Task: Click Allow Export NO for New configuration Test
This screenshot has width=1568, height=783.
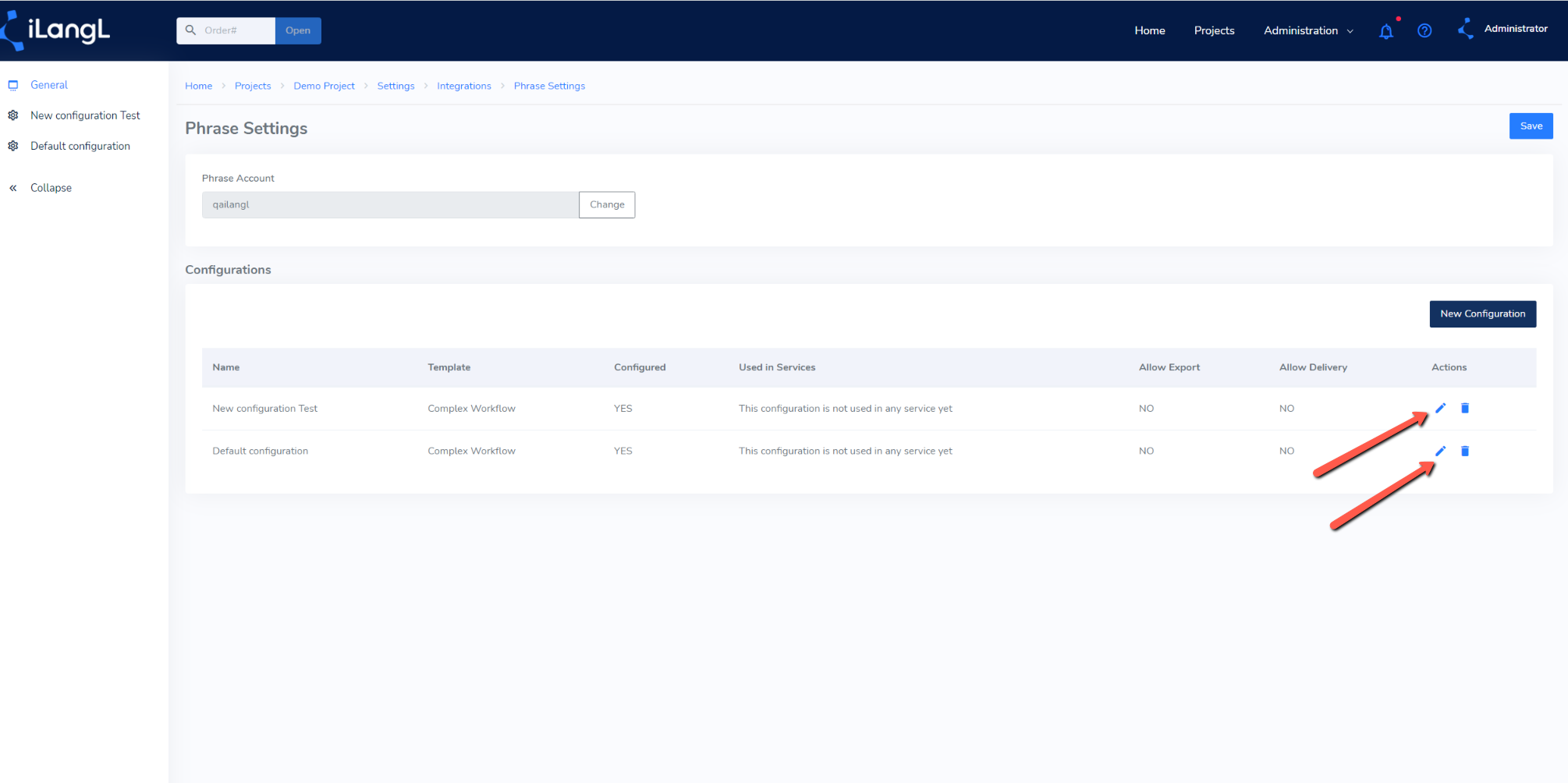Action: [x=1146, y=409]
